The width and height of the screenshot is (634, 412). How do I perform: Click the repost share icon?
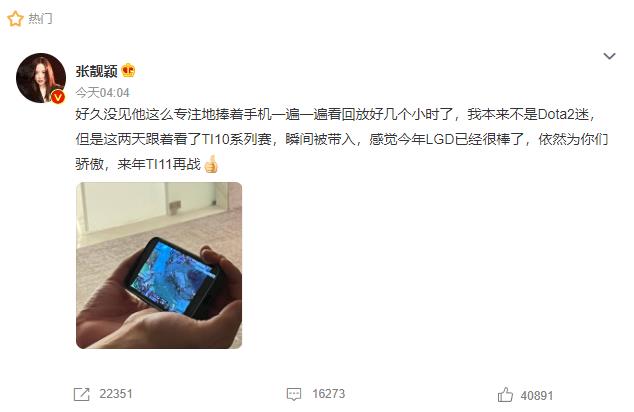pos(82,394)
